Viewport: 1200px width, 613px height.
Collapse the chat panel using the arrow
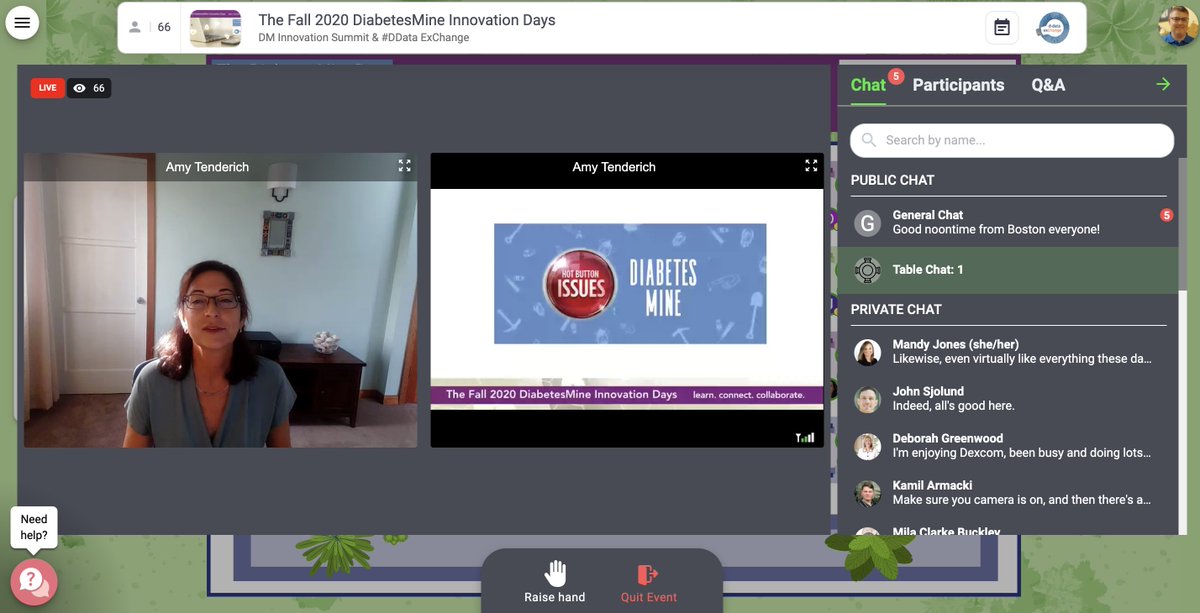(1163, 84)
